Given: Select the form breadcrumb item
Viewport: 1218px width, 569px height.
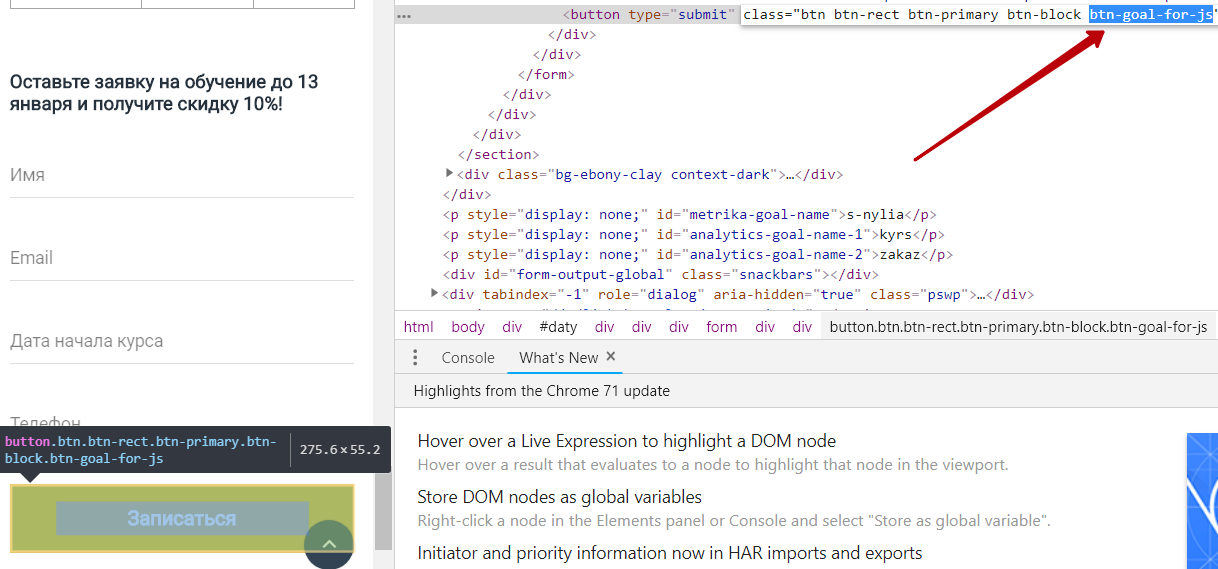Looking at the screenshot, I should pyautogui.click(x=721, y=327).
